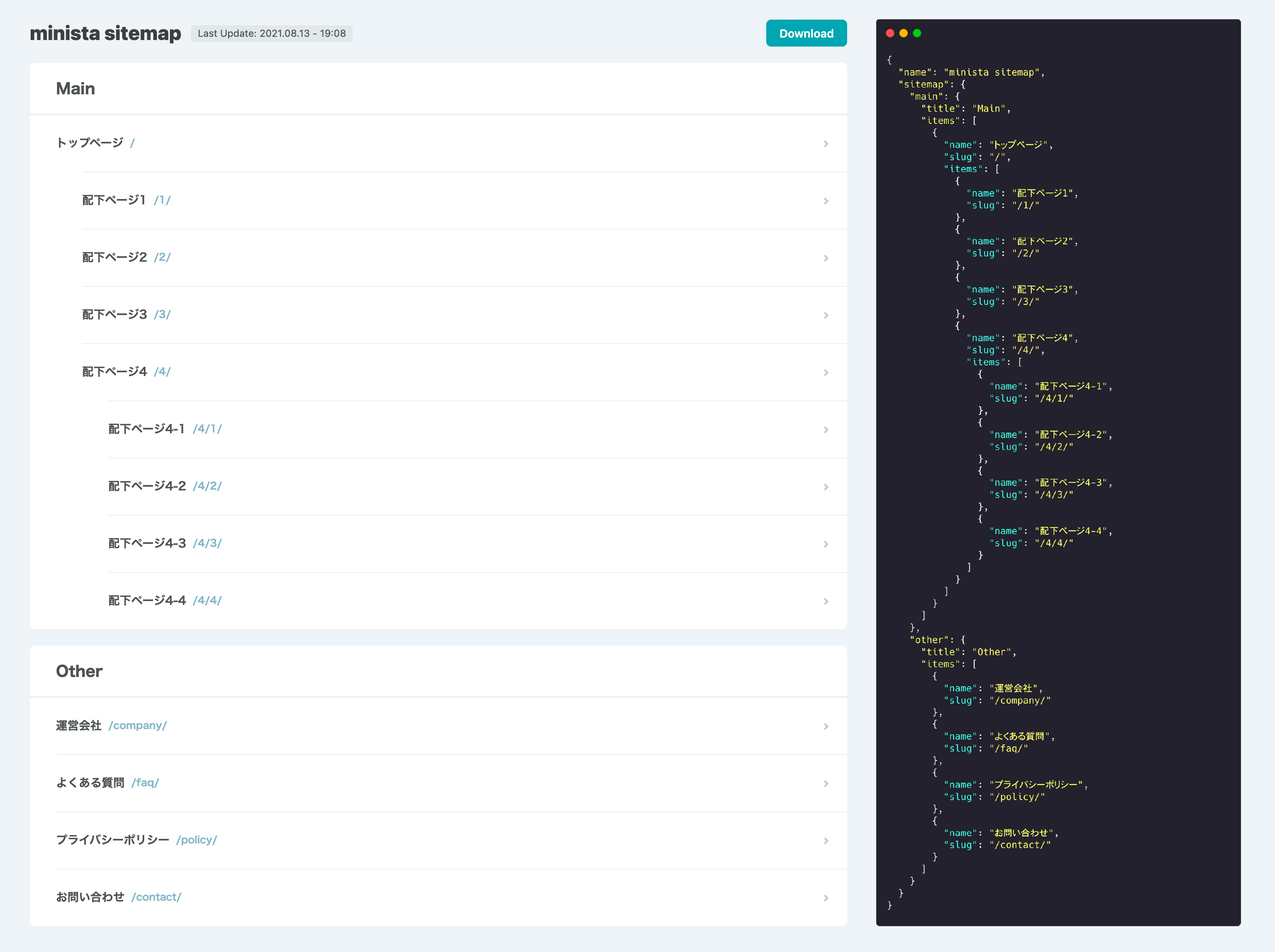Click chevron arrow on 配下ページ3 row
The image size is (1275, 952).
pyautogui.click(x=825, y=315)
